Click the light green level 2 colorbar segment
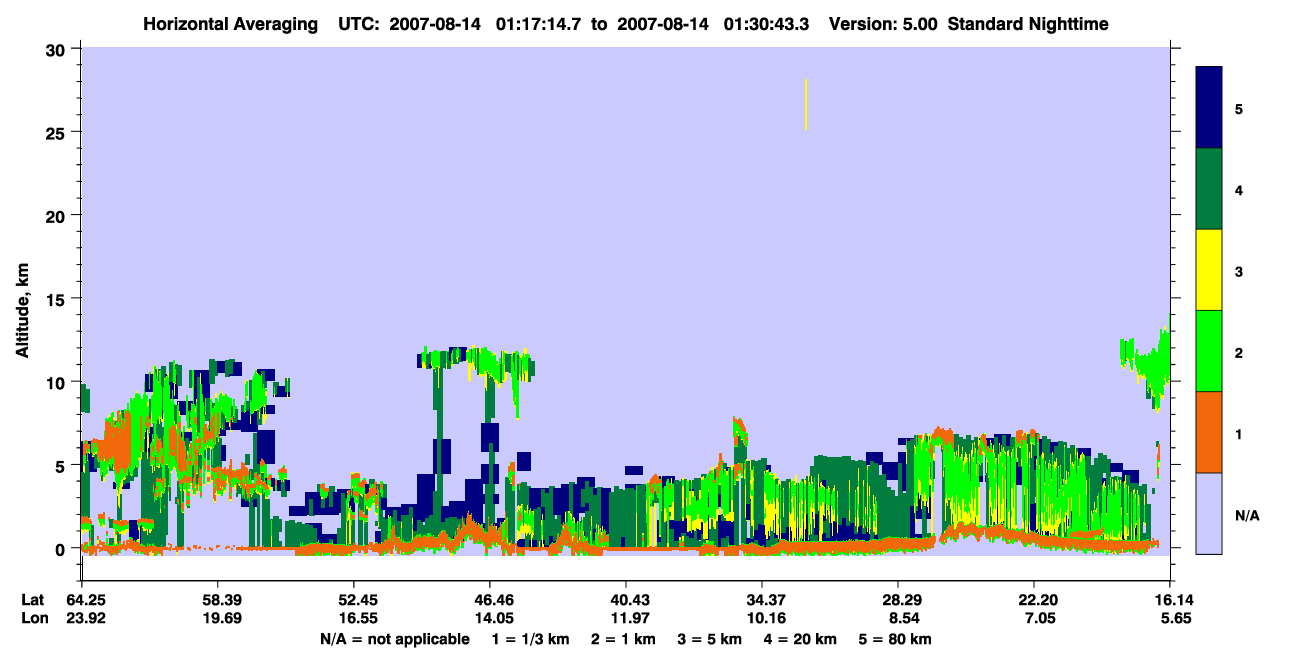Image resolution: width=1300 pixels, height=667 pixels. [x=1209, y=351]
